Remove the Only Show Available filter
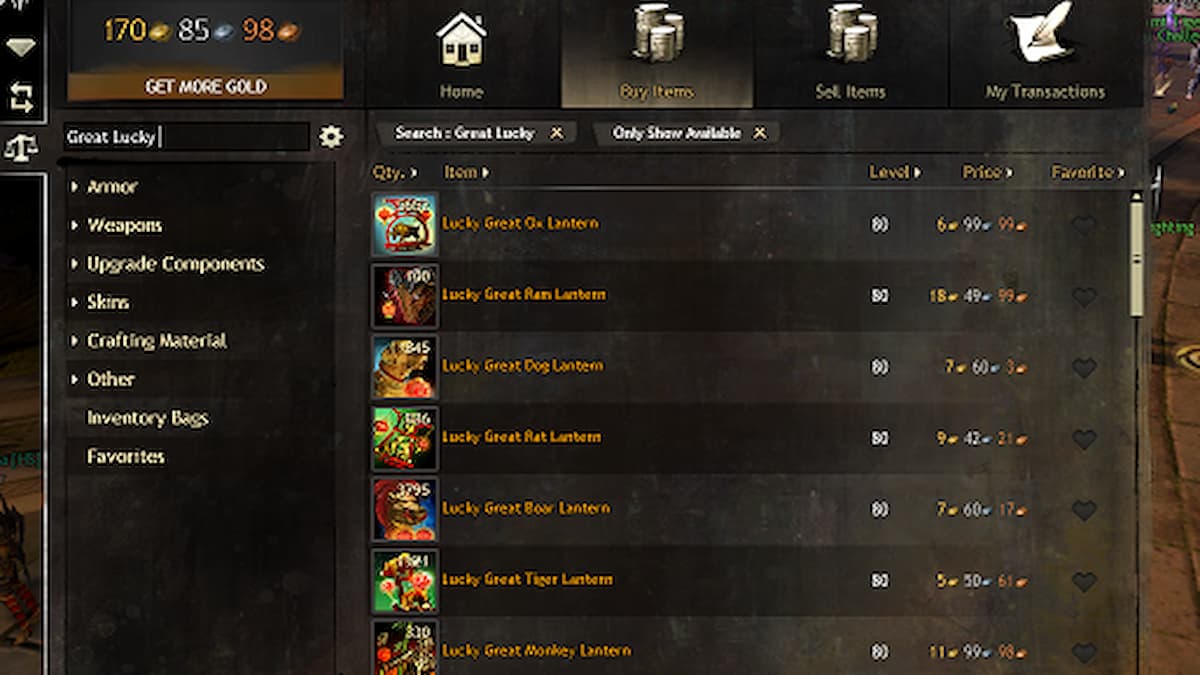 pyautogui.click(x=760, y=133)
